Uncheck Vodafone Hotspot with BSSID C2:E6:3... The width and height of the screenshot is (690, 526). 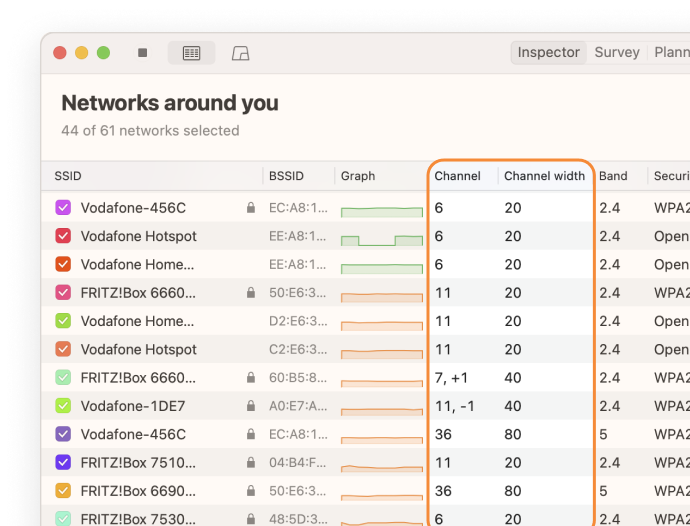coord(63,349)
